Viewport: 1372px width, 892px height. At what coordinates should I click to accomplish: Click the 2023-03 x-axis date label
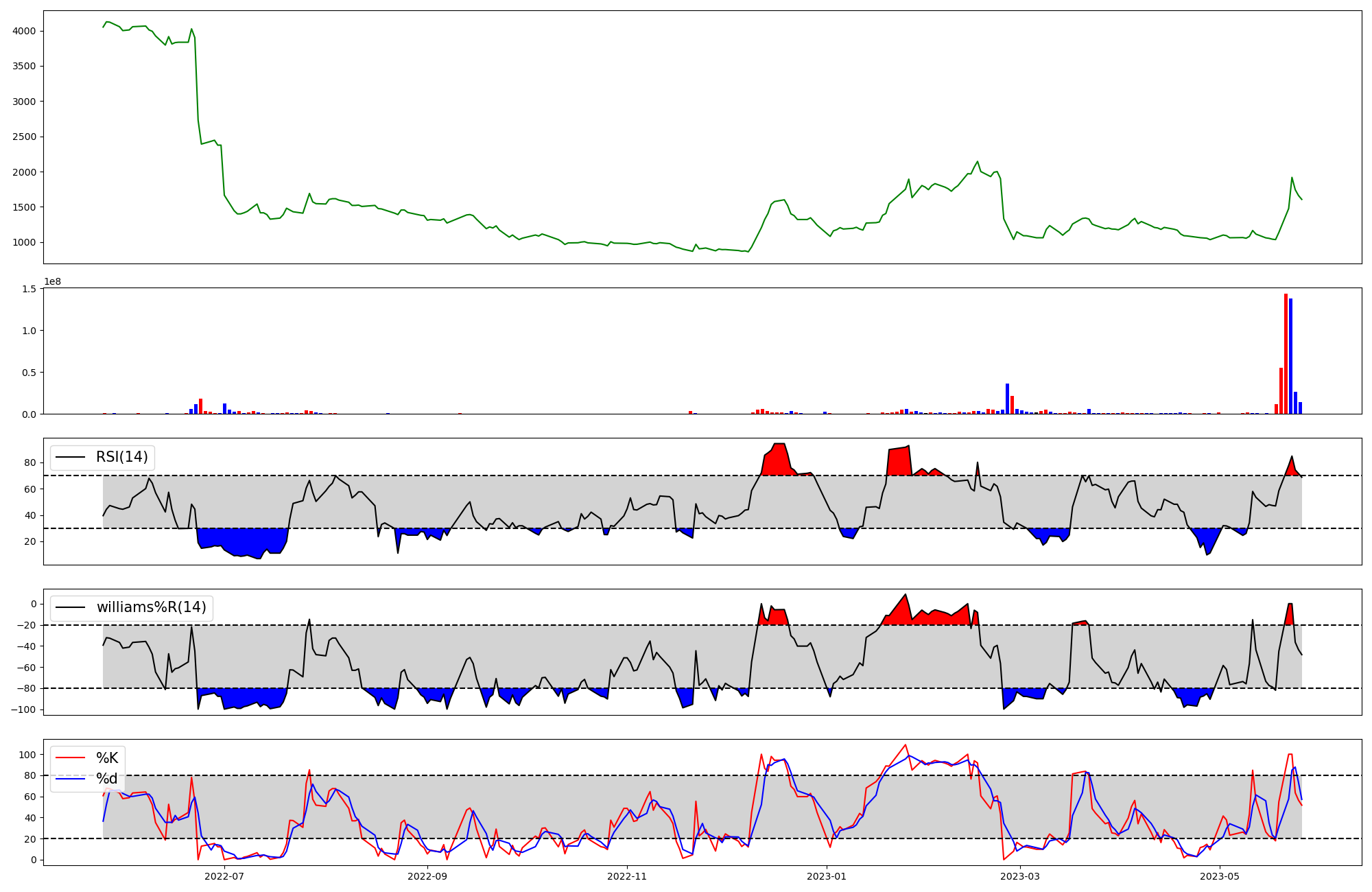[x=1020, y=876]
